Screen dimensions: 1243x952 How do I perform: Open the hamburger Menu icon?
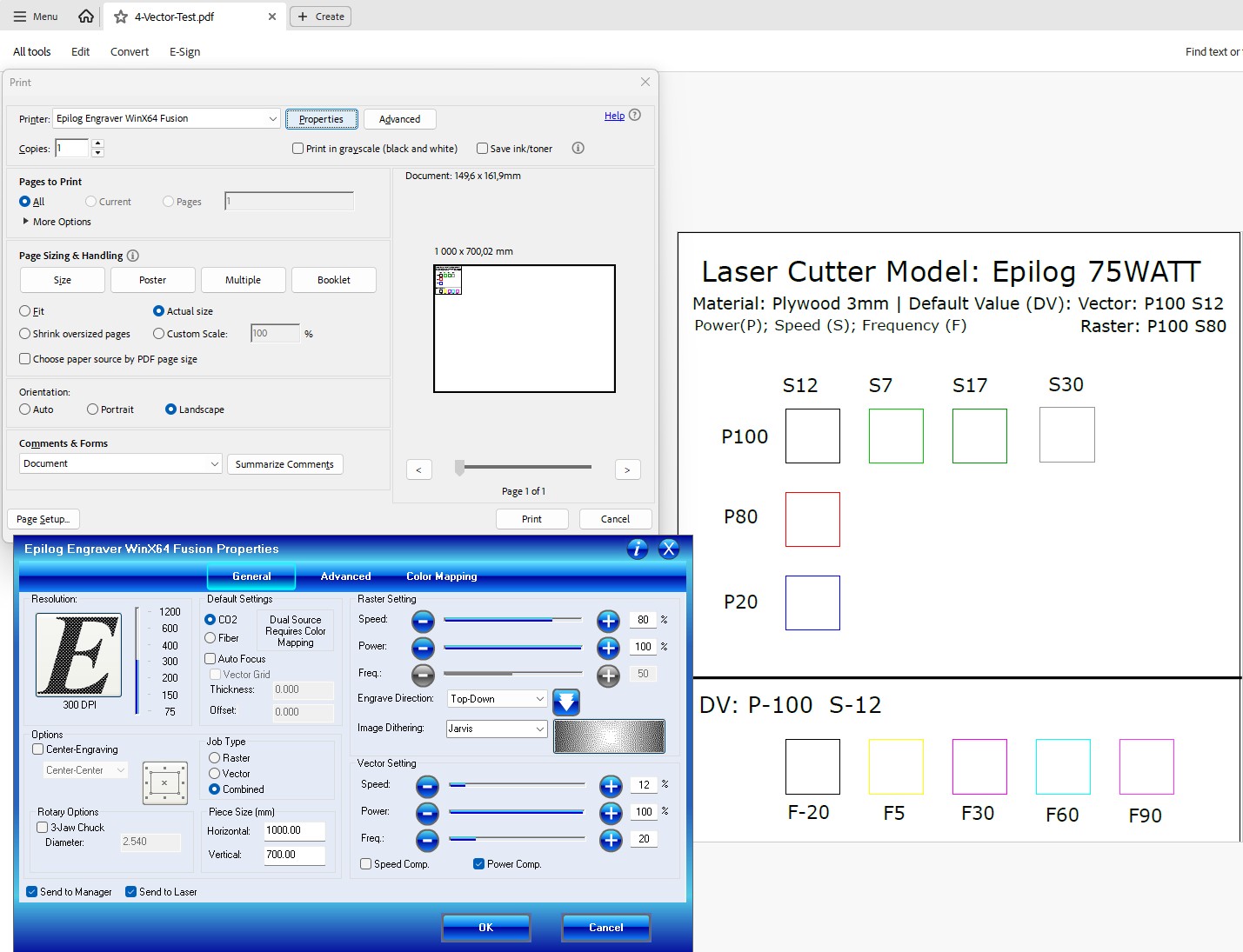click(x=18, y=16)
